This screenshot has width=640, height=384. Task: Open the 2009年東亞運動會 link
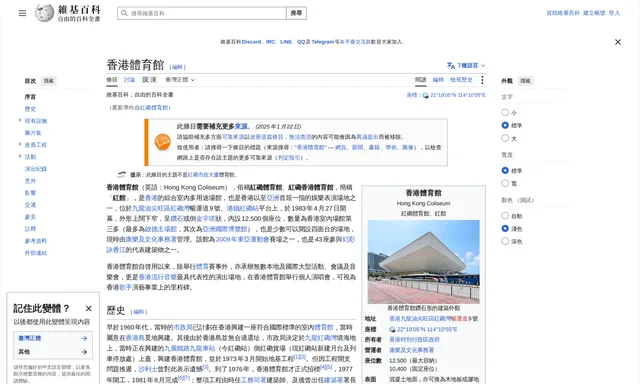(x=242, y=239)
